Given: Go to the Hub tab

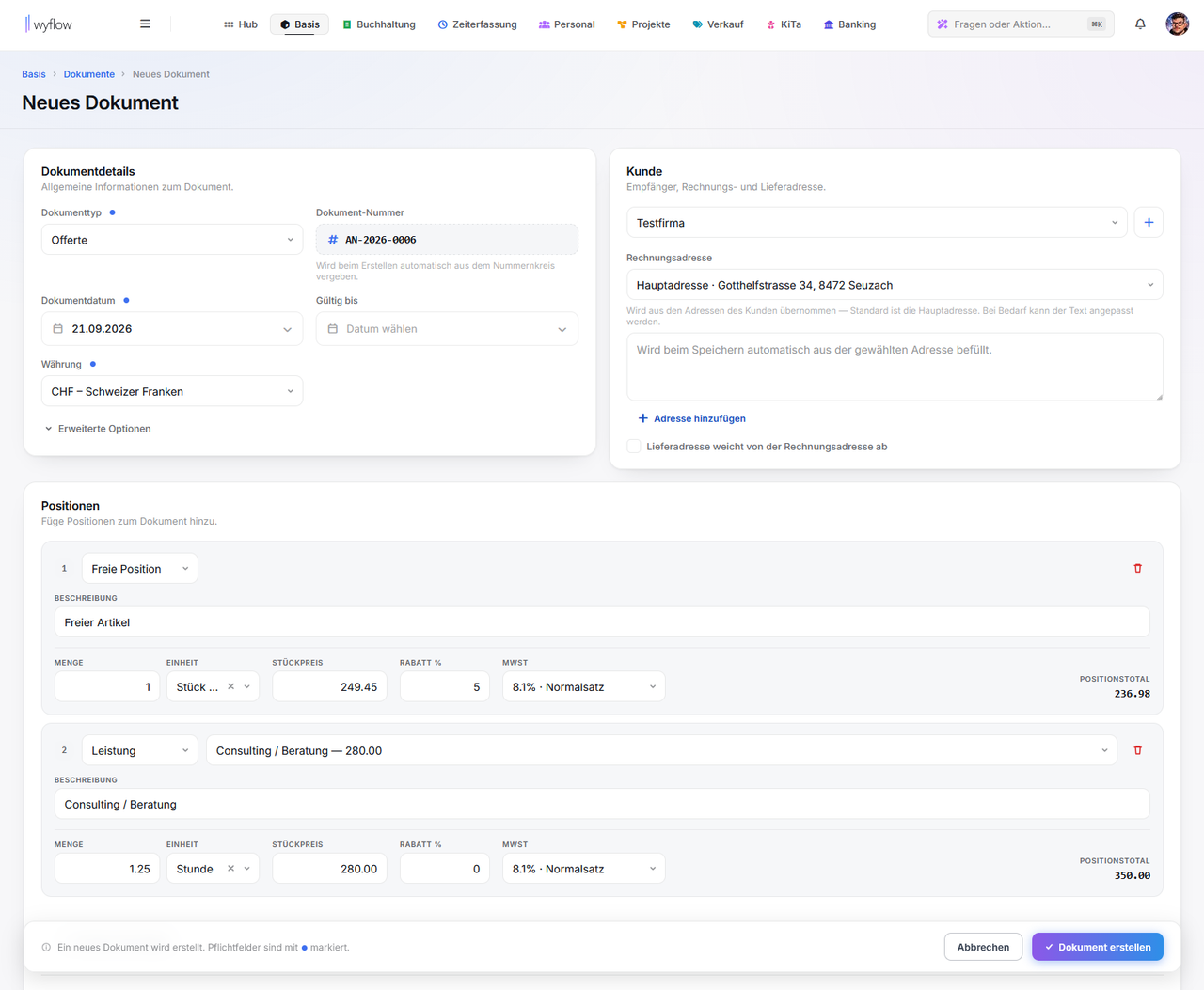Looking at the screenshot, I should pos(240,24).
